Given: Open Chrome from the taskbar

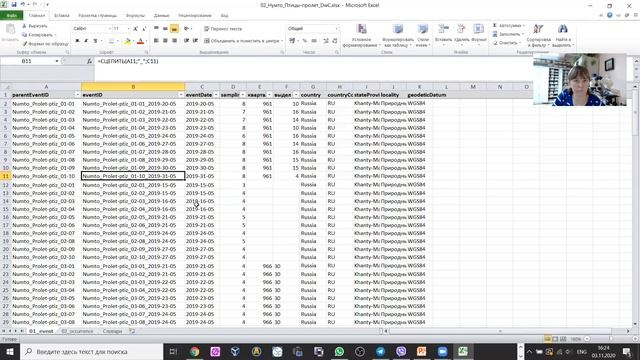Looking at the screenshot, I should [195, 351].
